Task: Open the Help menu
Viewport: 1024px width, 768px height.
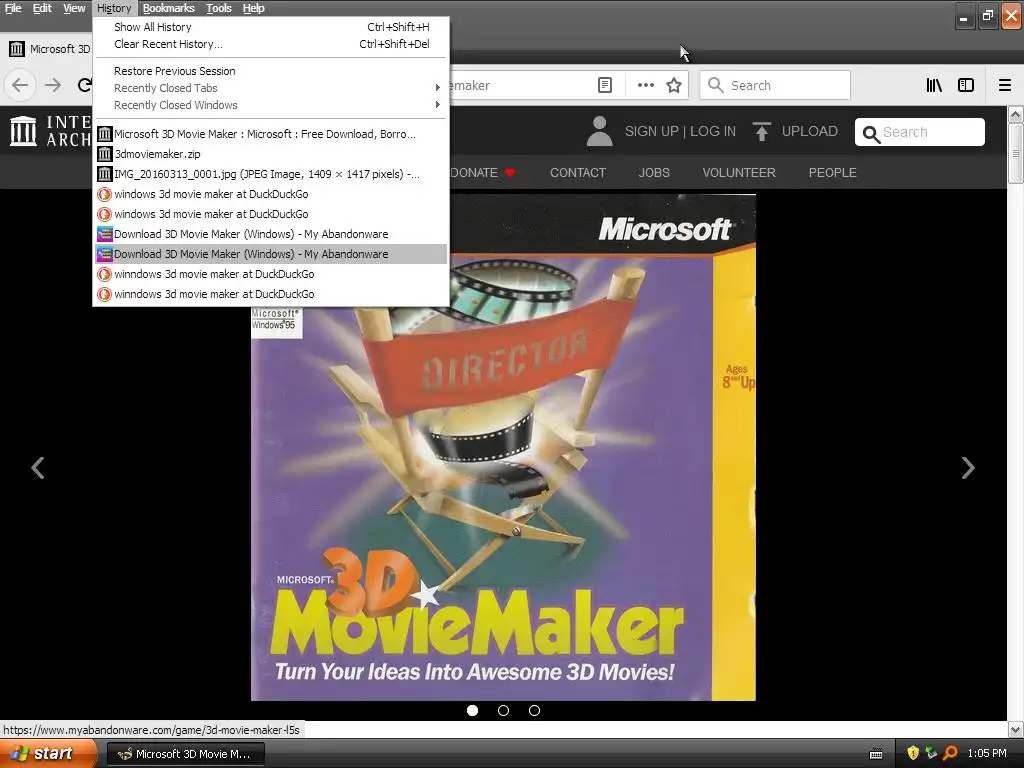Action: point(253,8)
